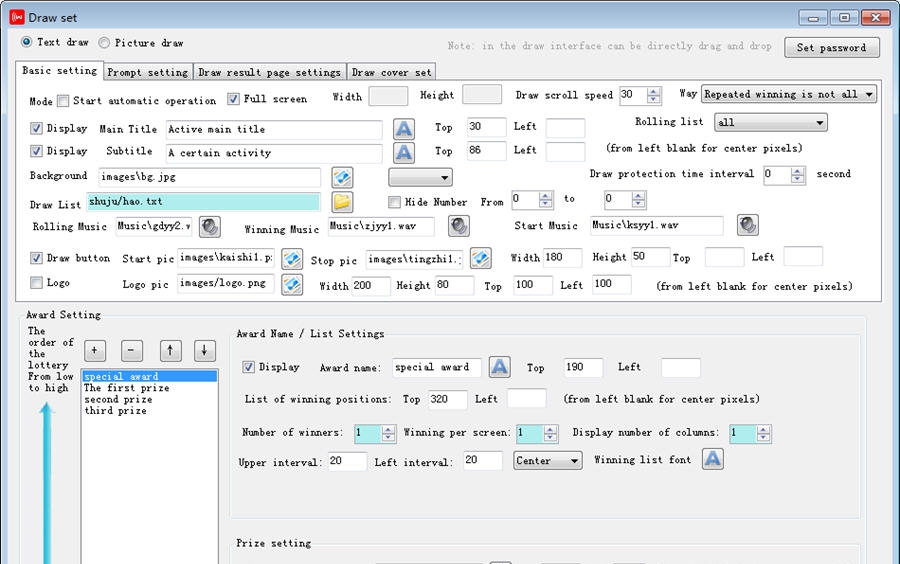Click speaker icon beside Rolling Music

(x=209, y=227)
